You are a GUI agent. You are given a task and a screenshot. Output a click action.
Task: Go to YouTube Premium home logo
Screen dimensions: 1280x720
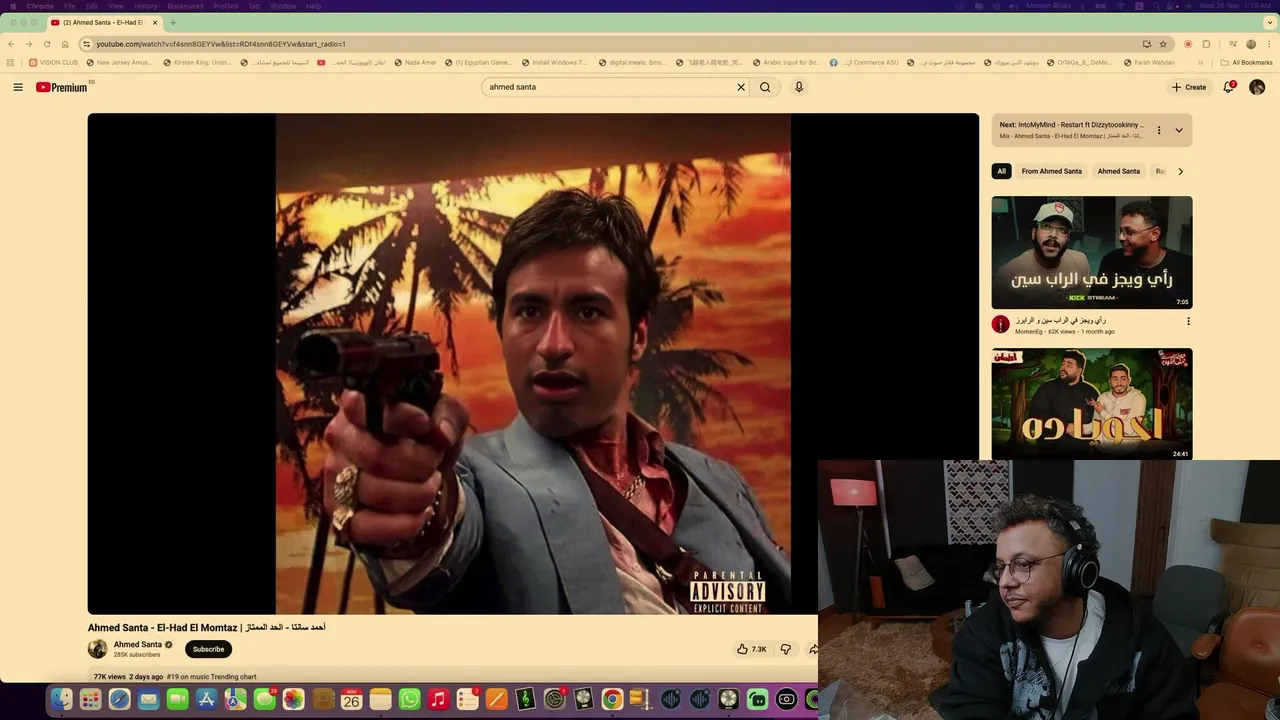pyautogui.click(x=62, y=87)
